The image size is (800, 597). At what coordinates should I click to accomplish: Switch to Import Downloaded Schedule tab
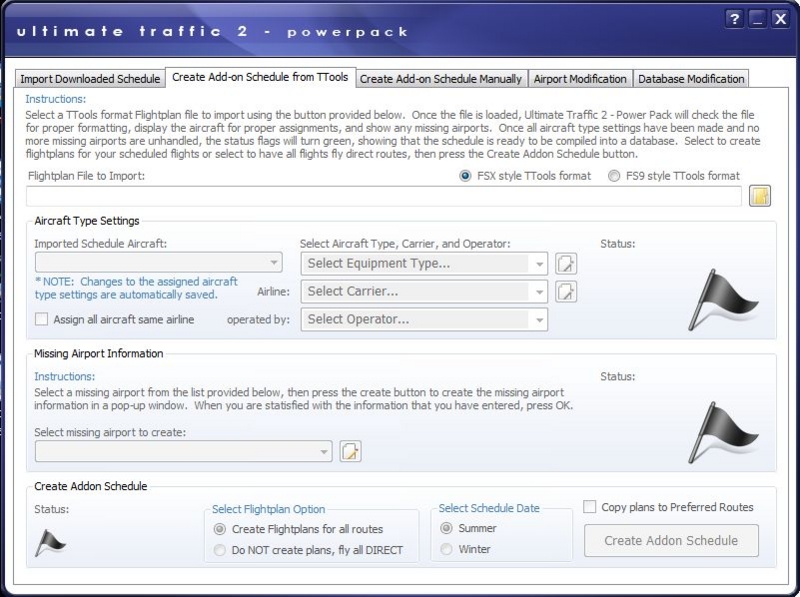[90, 79]
